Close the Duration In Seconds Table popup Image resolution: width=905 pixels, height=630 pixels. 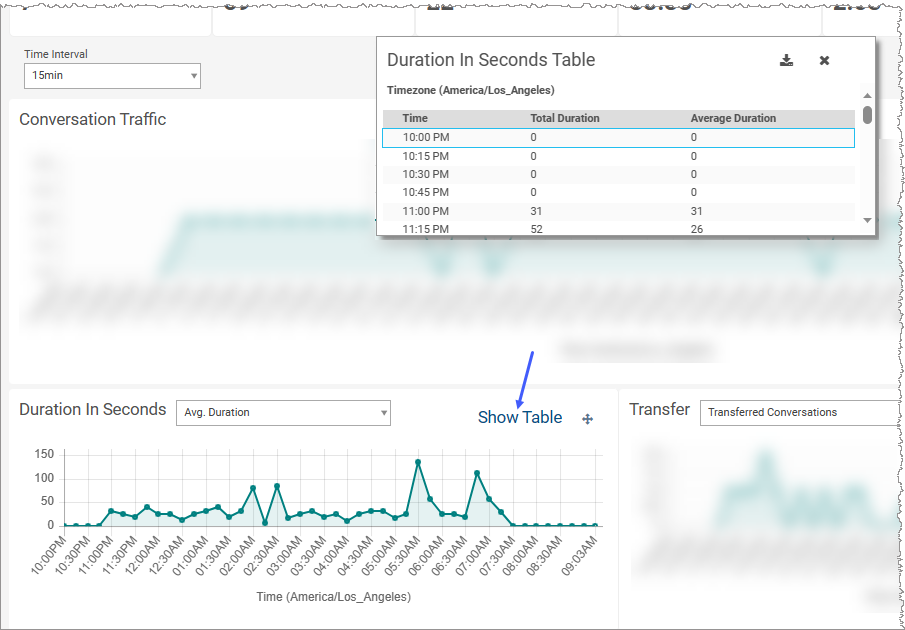coord(824,60)
